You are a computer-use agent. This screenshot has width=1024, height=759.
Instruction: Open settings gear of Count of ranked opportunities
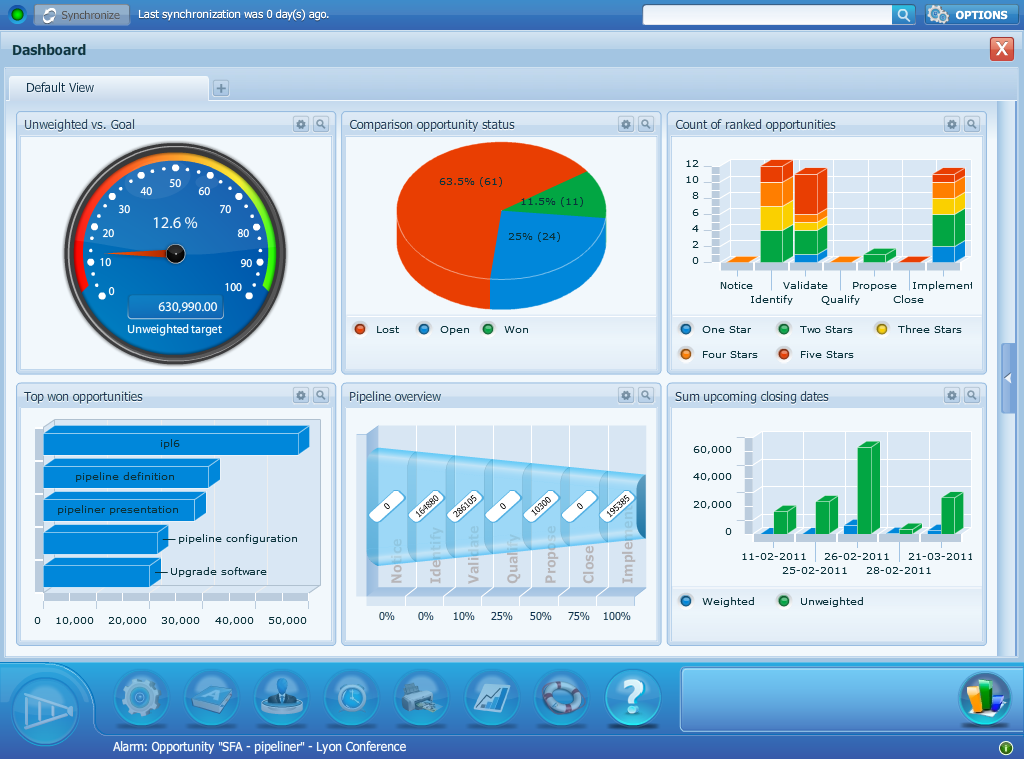click(952, 124)
